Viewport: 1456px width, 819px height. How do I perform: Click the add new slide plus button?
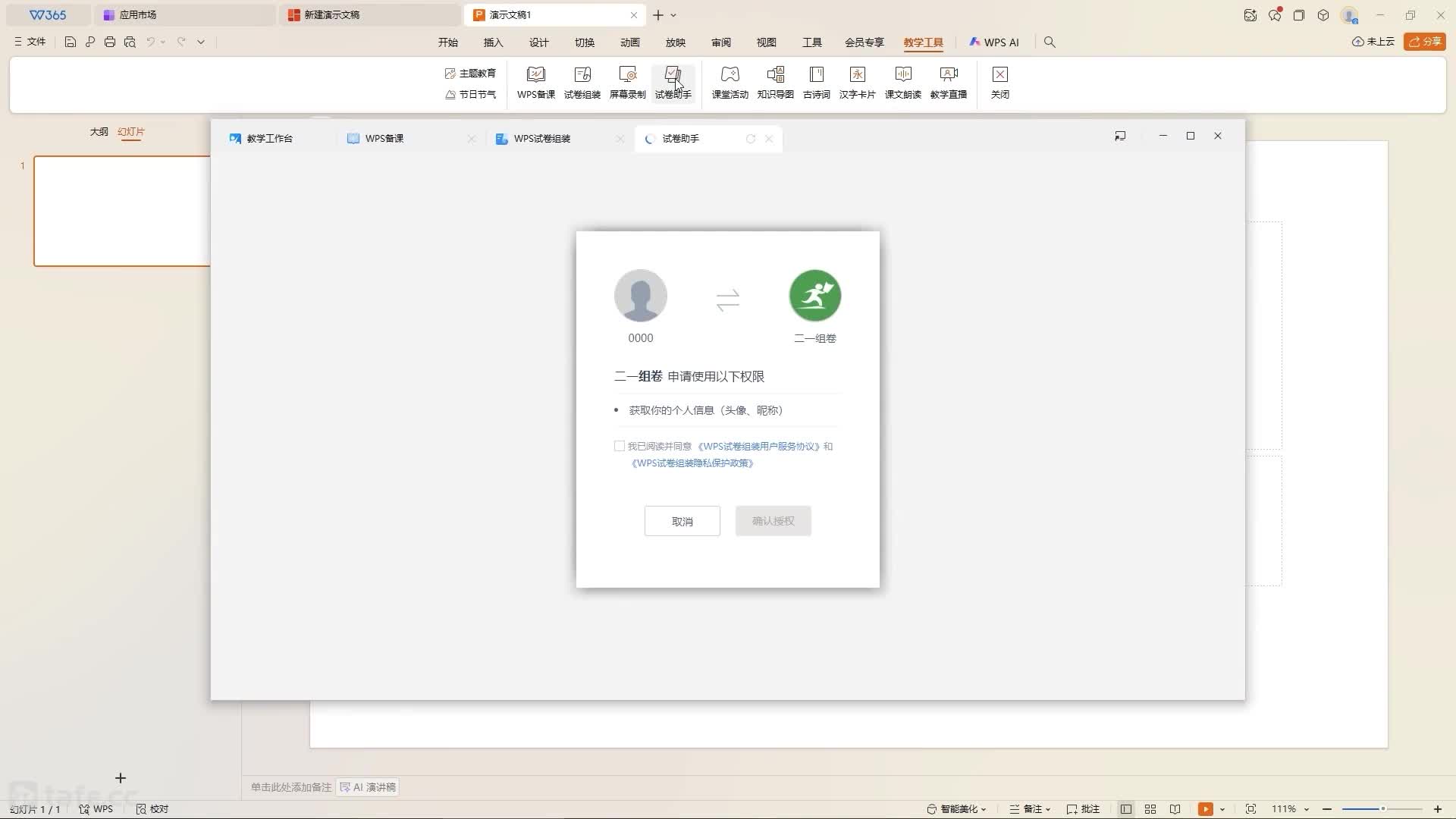(121, 778)
